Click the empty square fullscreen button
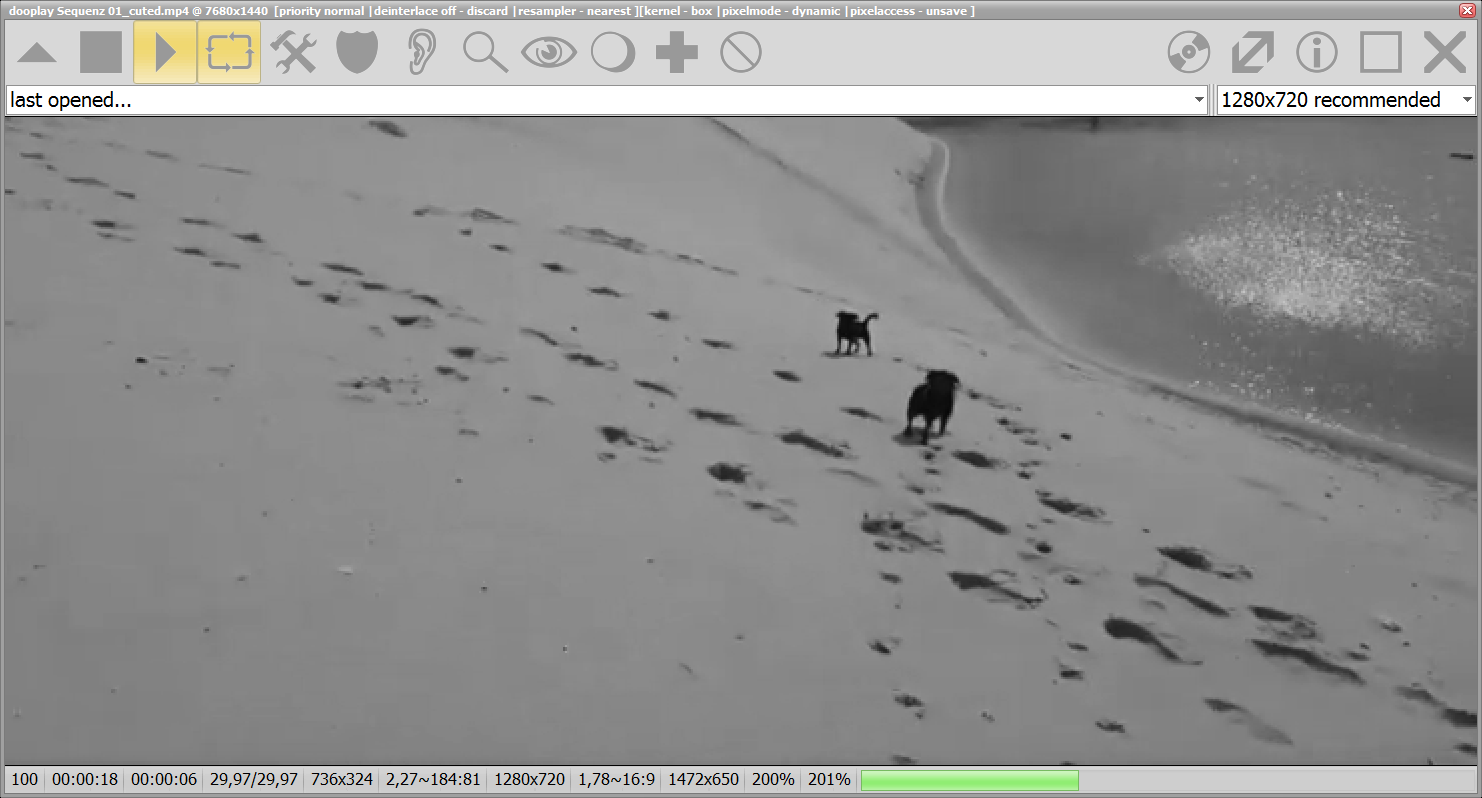The width and height of the screenshot is (1482, 798). (x=1381, y=52)
